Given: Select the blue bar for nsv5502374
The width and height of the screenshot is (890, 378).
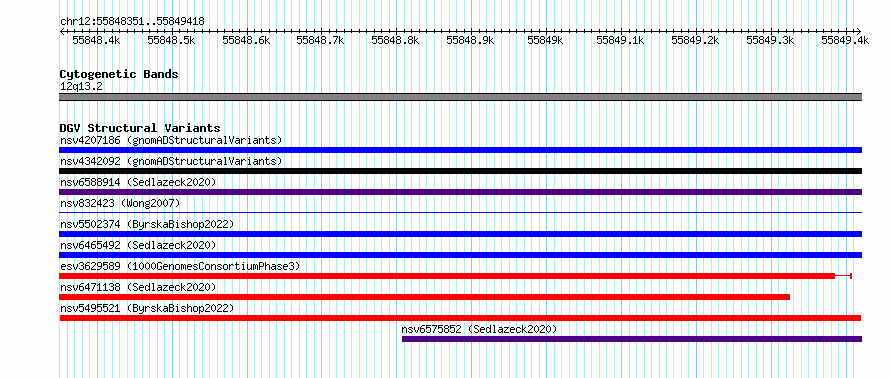Looking at the screenshot, I should pos(460,234).
